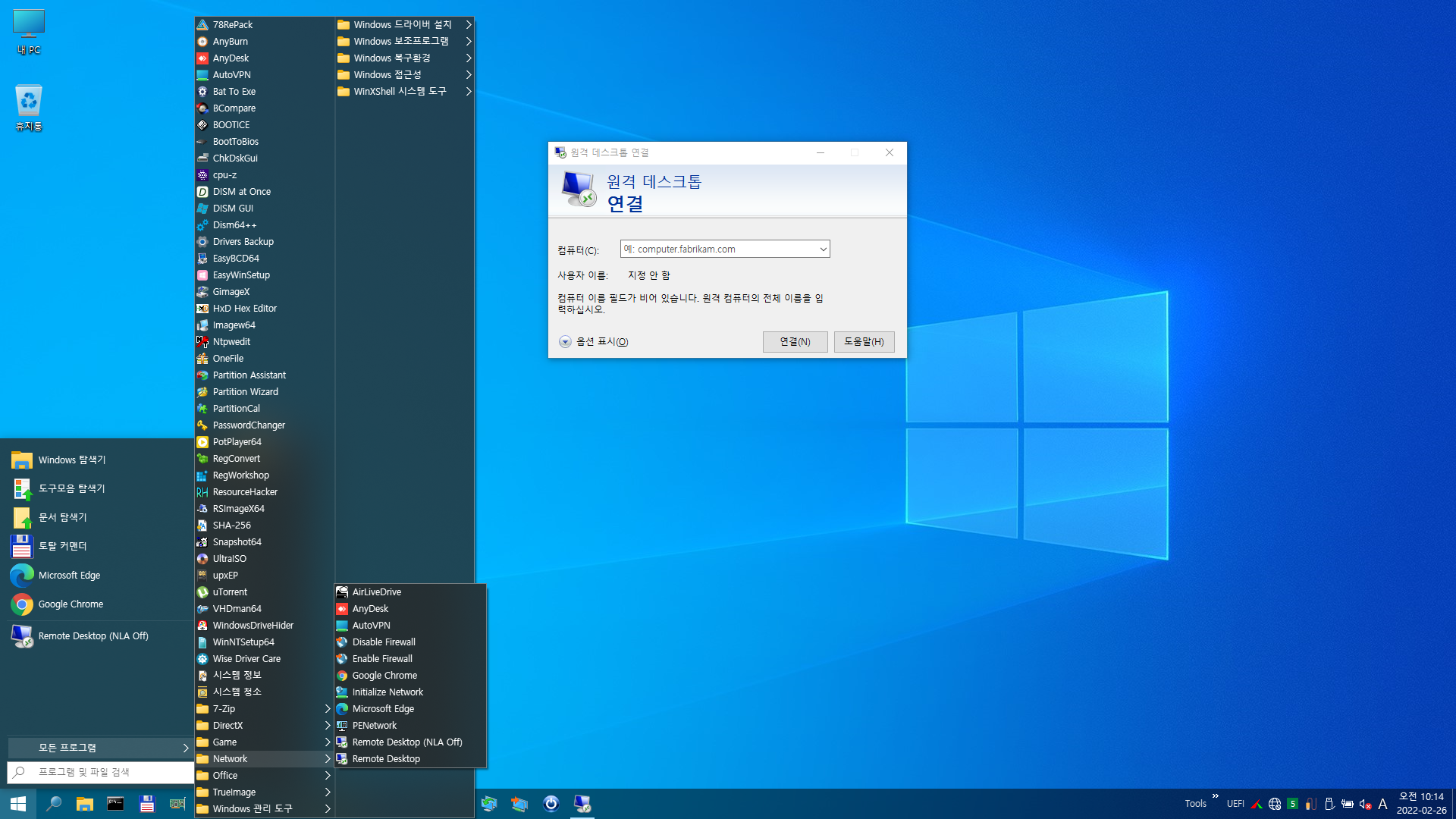Open WinXShell 시스템 도구 folder
Viewport: 1456px width, 819px height.
[x=405, y=92]
